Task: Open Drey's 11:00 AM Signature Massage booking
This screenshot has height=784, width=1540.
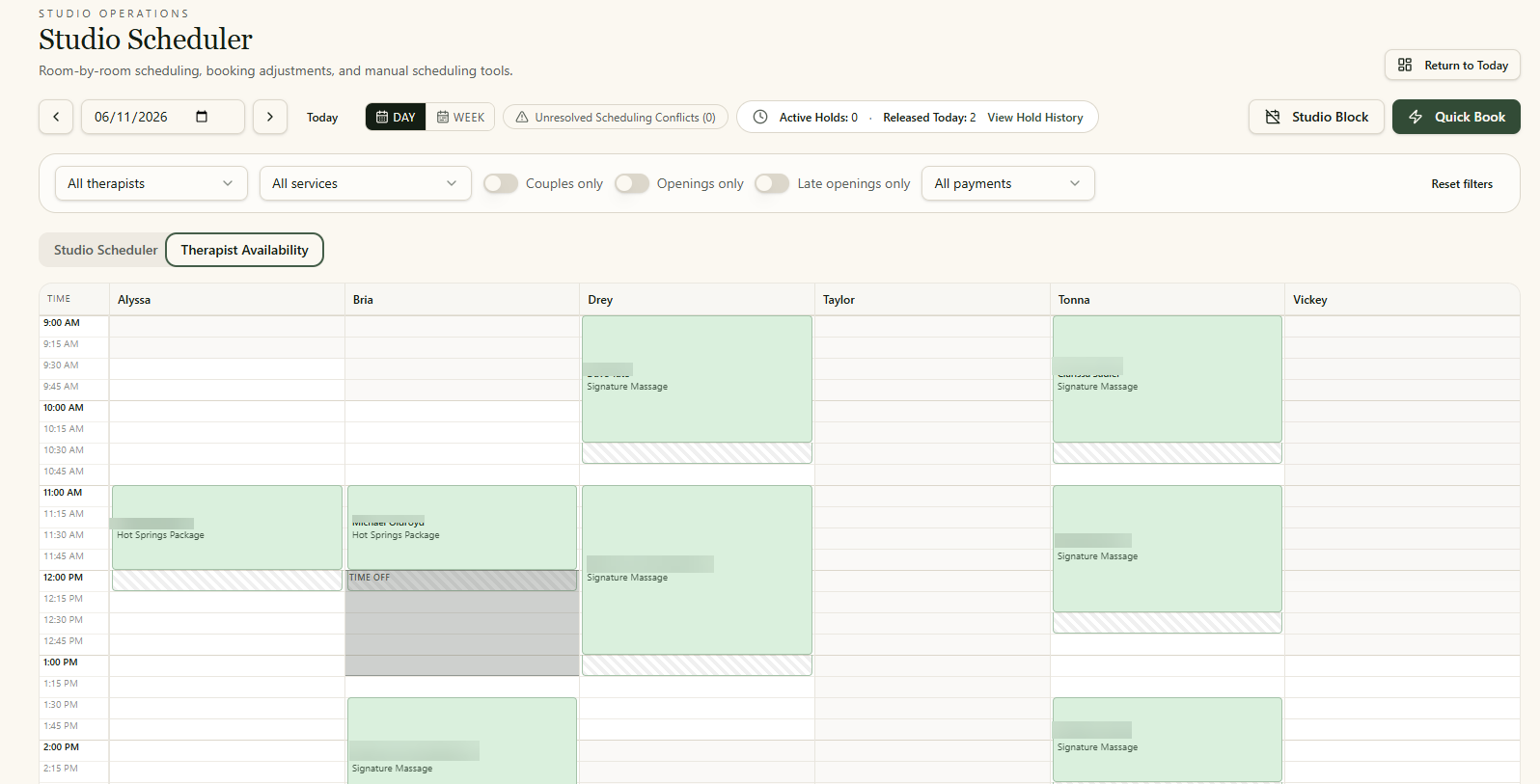Action: pos(697,570)
